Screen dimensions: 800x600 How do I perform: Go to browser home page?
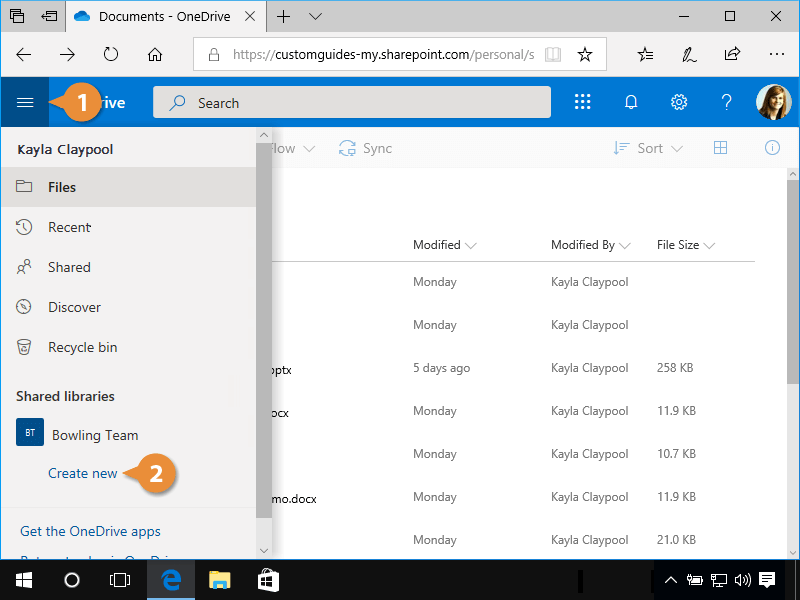155,54
